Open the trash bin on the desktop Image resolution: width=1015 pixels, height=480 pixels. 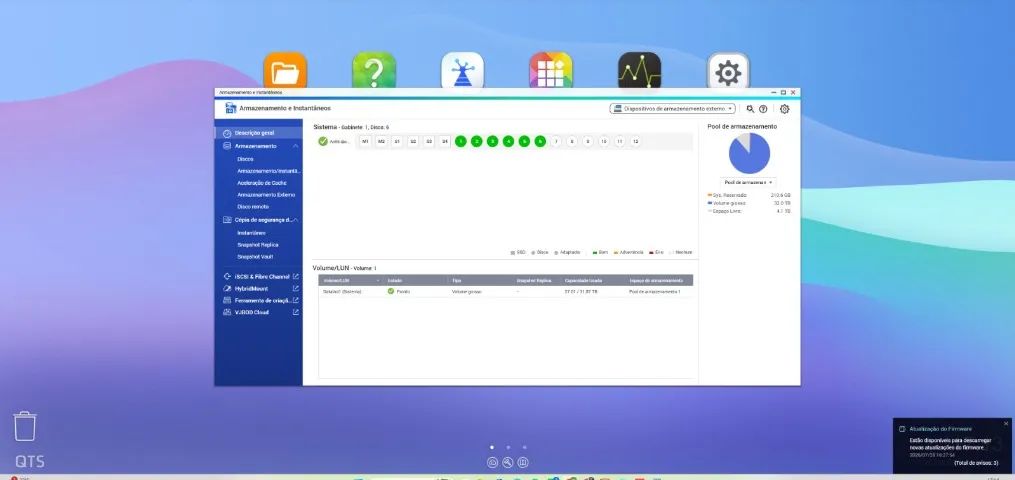[25, 426]
